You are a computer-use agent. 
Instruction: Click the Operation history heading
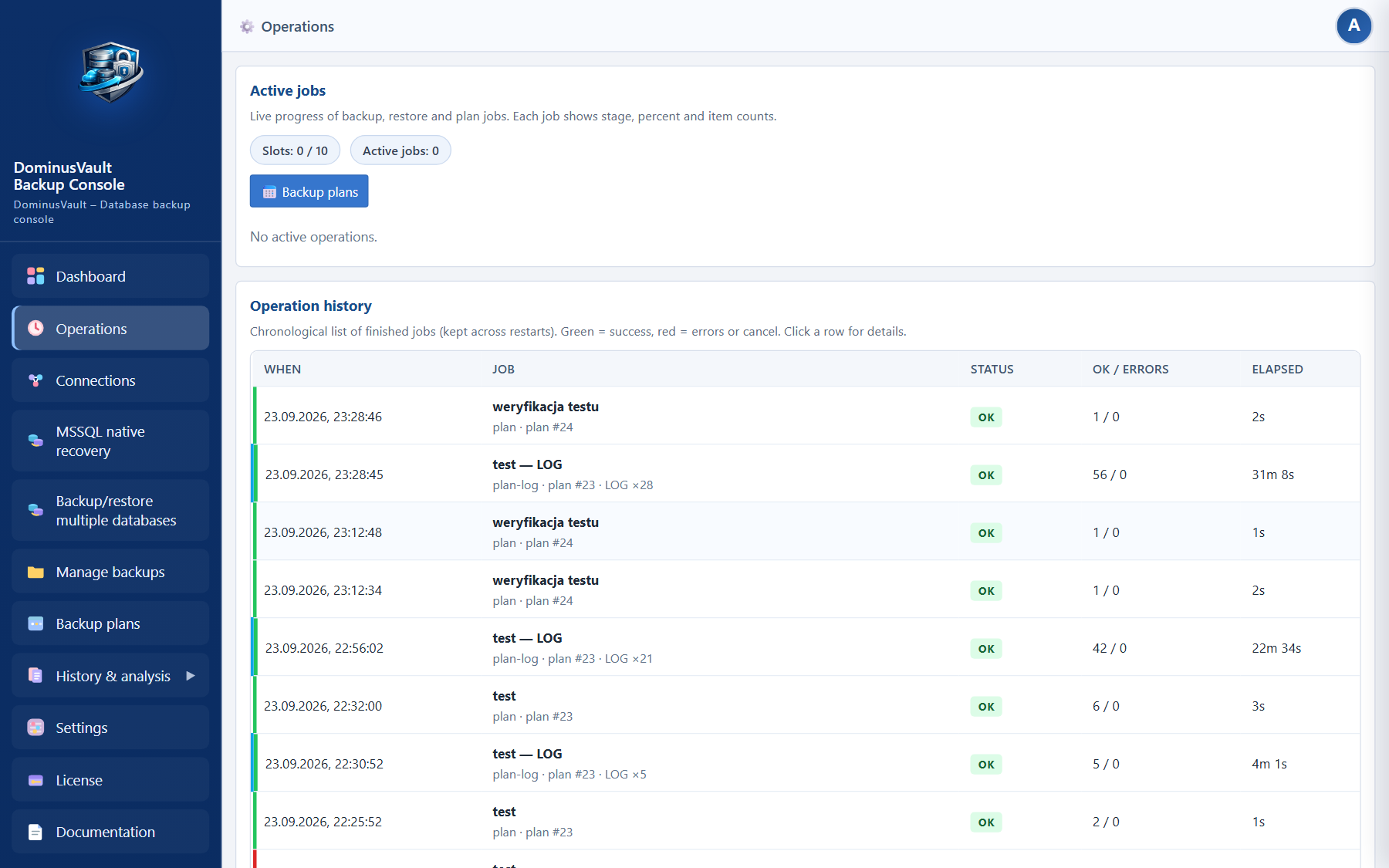point(311,306)
